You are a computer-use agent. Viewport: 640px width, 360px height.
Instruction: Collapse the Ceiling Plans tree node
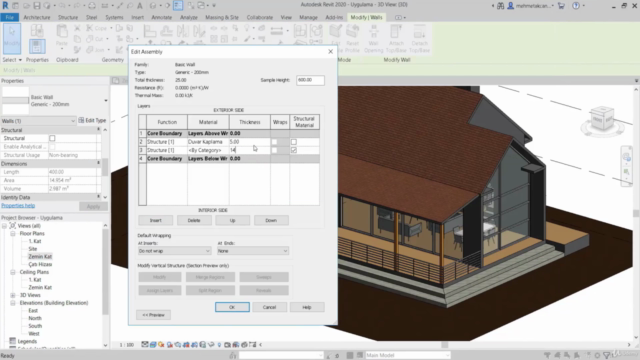click(x=13, y=272)
